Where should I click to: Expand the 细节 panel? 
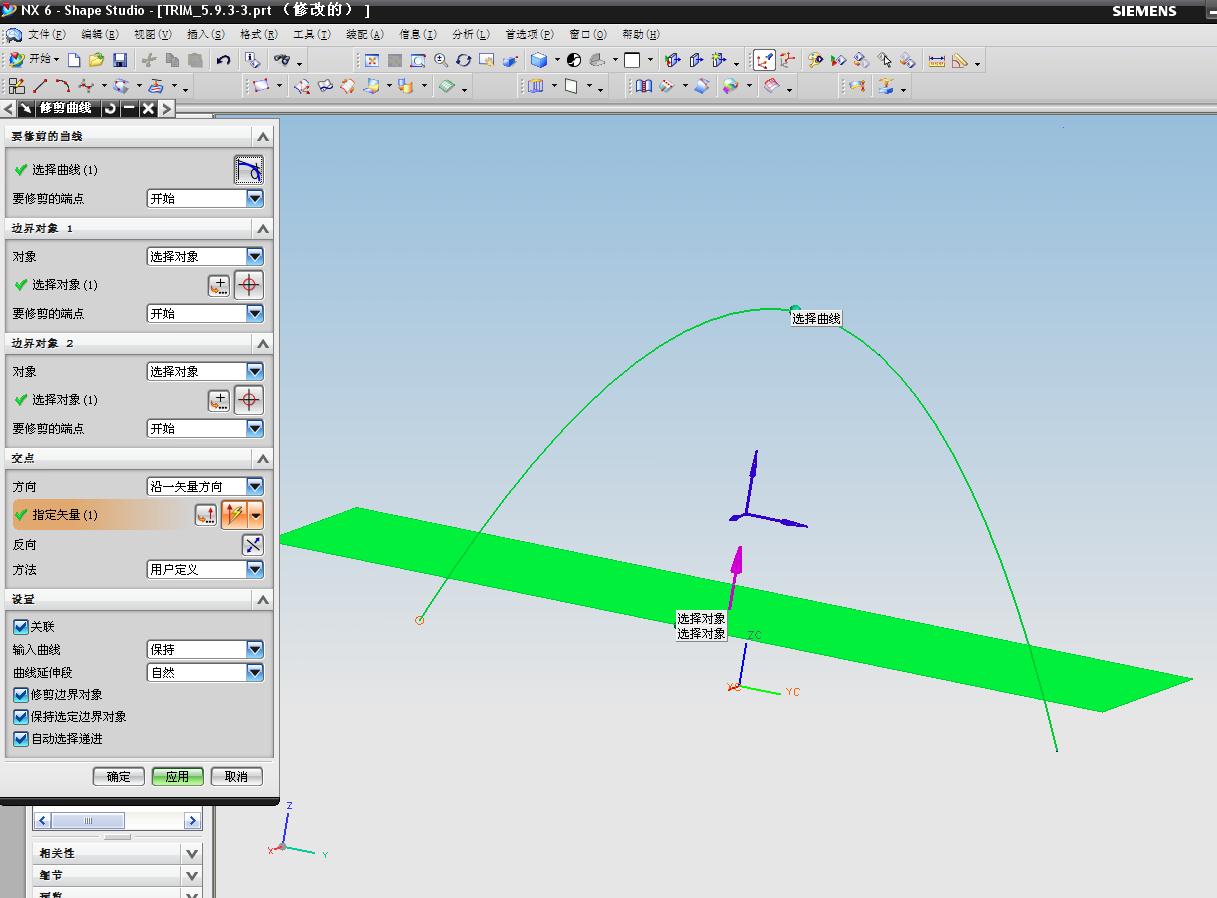pos(192,875)
